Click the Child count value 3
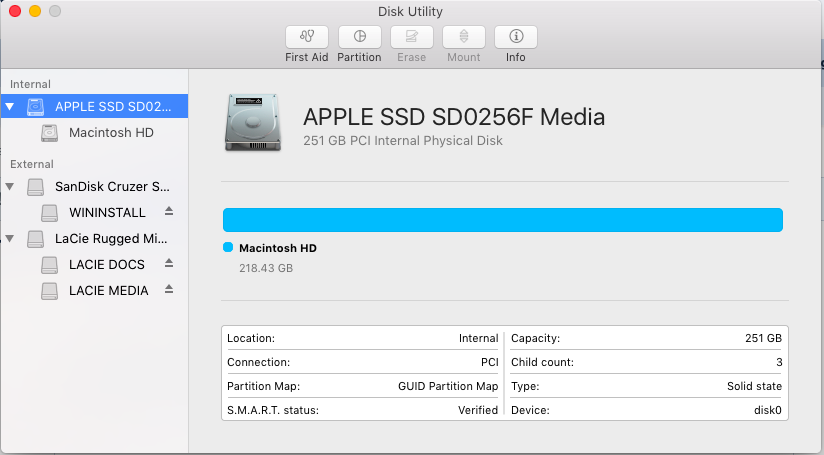Image resolution: width=824 pixels, height=455 pixels. (779, 362)
